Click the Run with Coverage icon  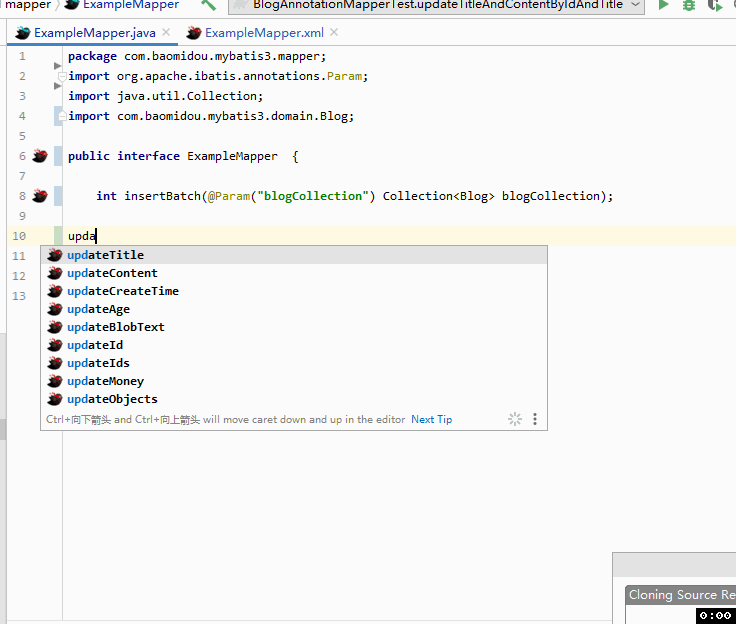[715, 5]
